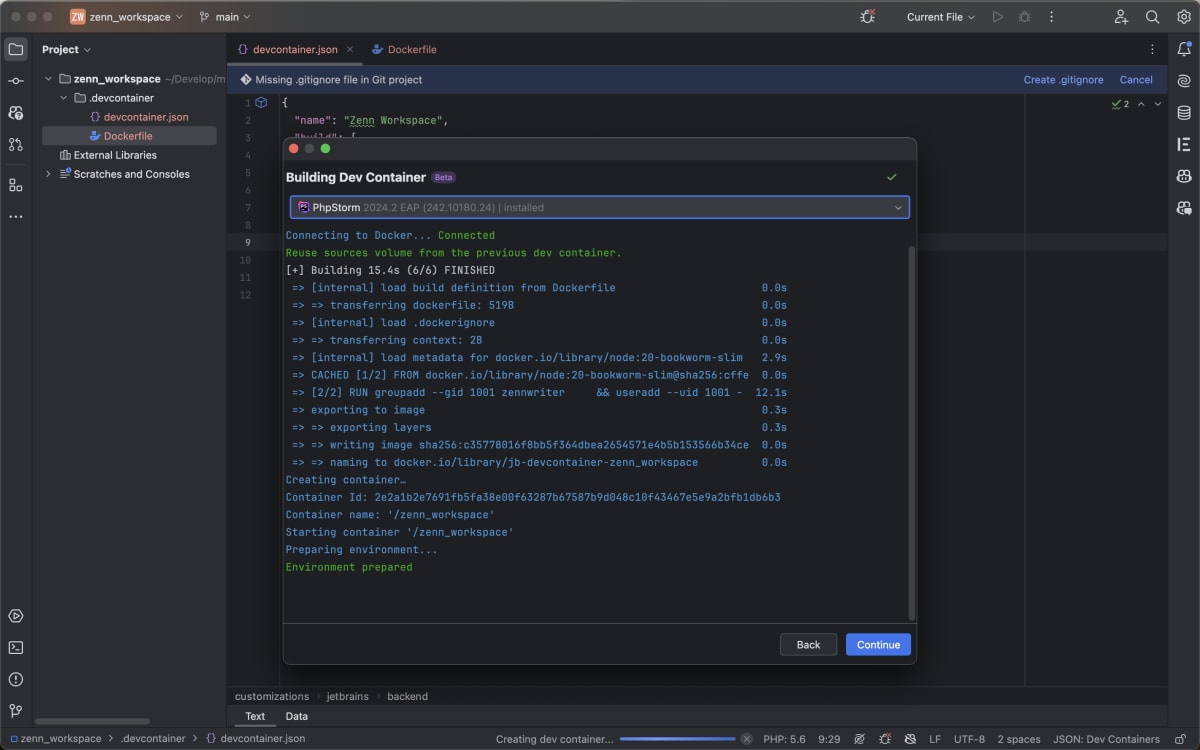Close the devcontainer.json tab
Image resolution: width=1200 pixels, height=750 pixels.
(349, 49)
